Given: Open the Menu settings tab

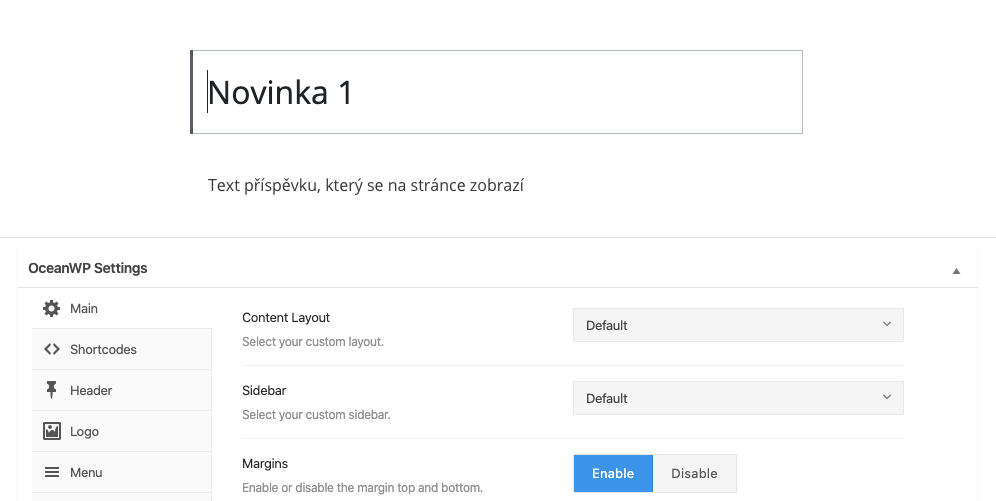Looking at the screenshot, I should (x=122, y=472).
